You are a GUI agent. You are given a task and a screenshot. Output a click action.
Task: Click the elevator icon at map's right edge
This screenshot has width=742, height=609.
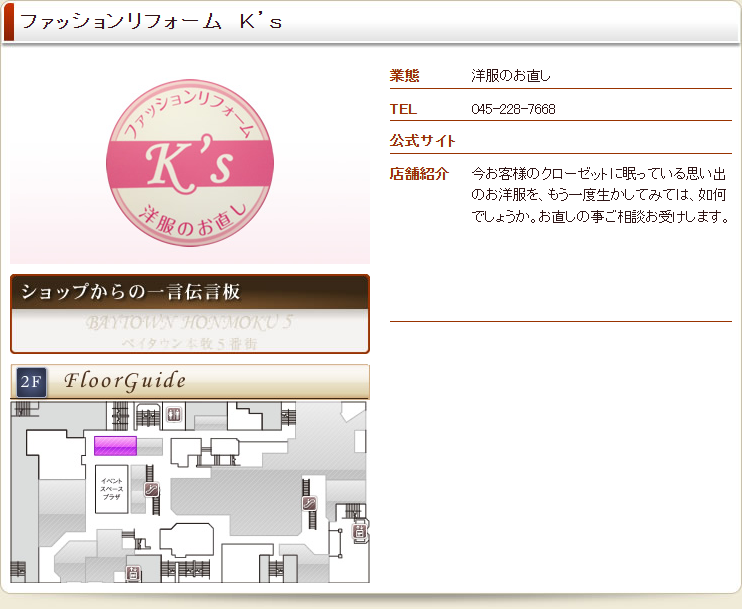(x=360, y=532)
